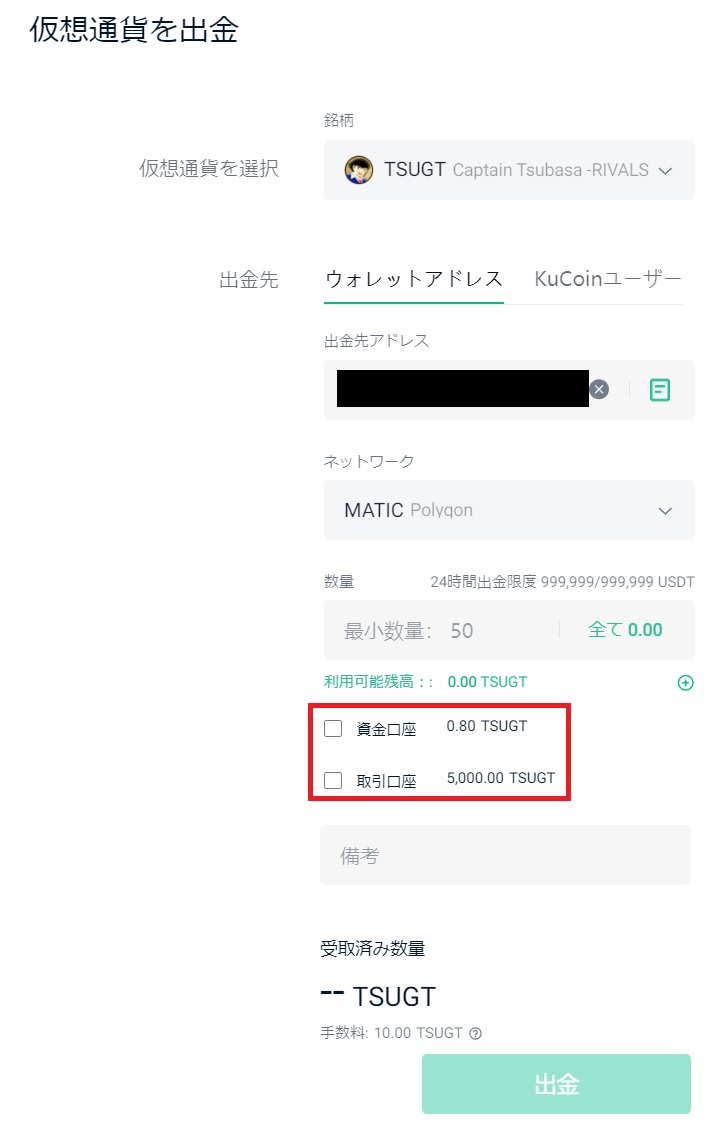Image resolution: width=725 pixels, height=1136 pixels.
Task: Click the 資金口座 account label text
Action: 387,729
